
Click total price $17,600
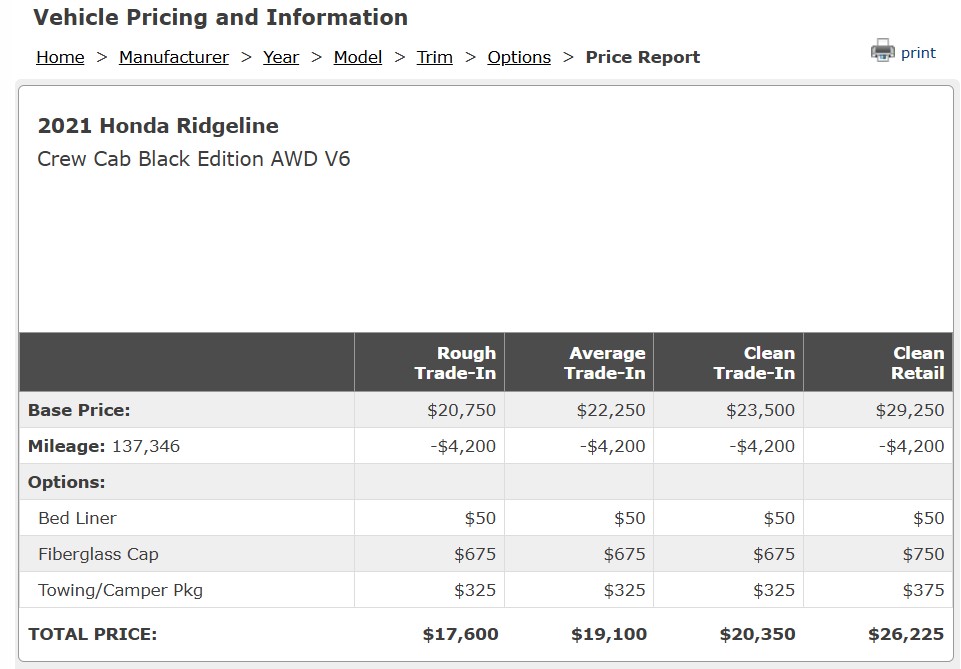tap(460, 634)
